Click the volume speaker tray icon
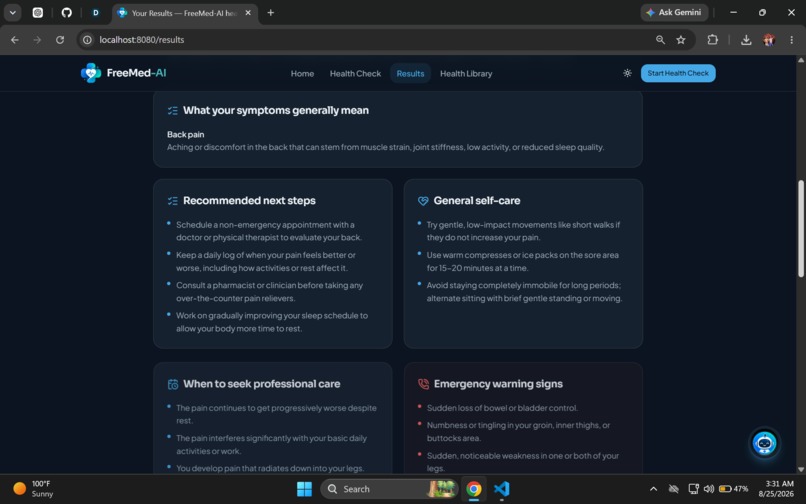Image resolution: width=806 pixels, height=504 pixels. point(708,489)
